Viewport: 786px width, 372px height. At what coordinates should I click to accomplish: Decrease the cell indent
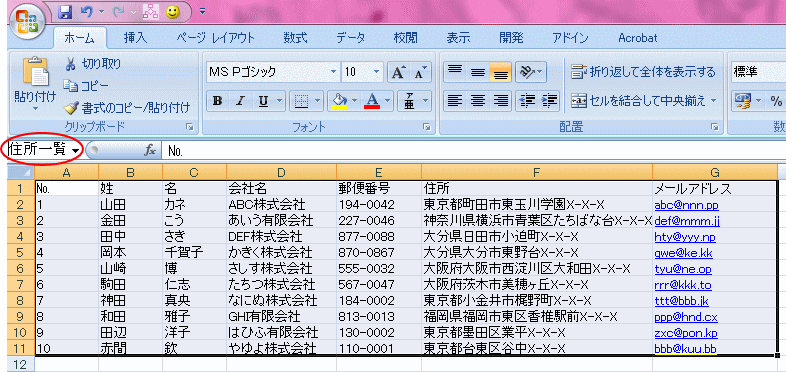point(527,101)
